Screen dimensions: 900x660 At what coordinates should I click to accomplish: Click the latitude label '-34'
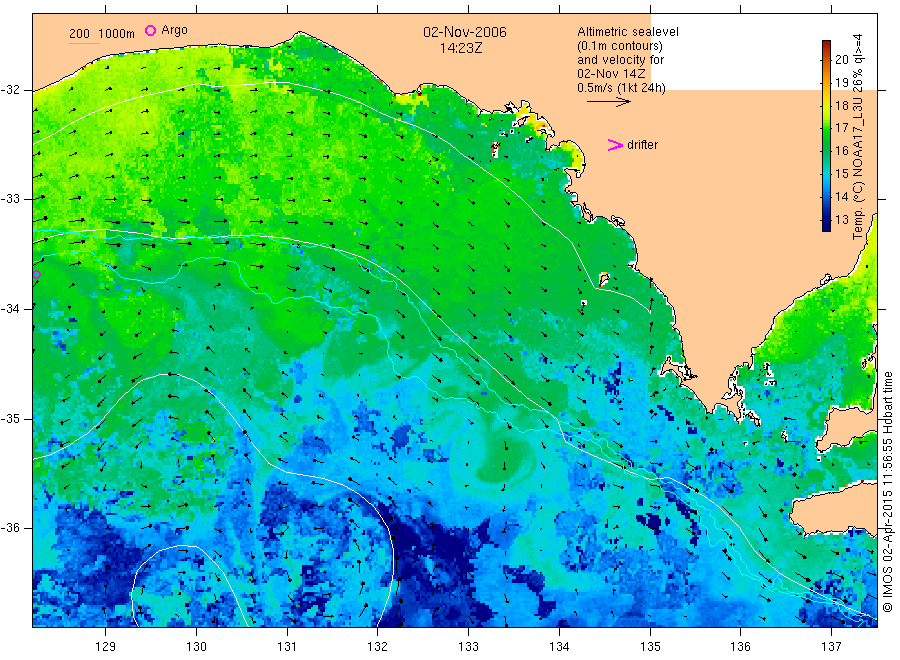point(10,309)
